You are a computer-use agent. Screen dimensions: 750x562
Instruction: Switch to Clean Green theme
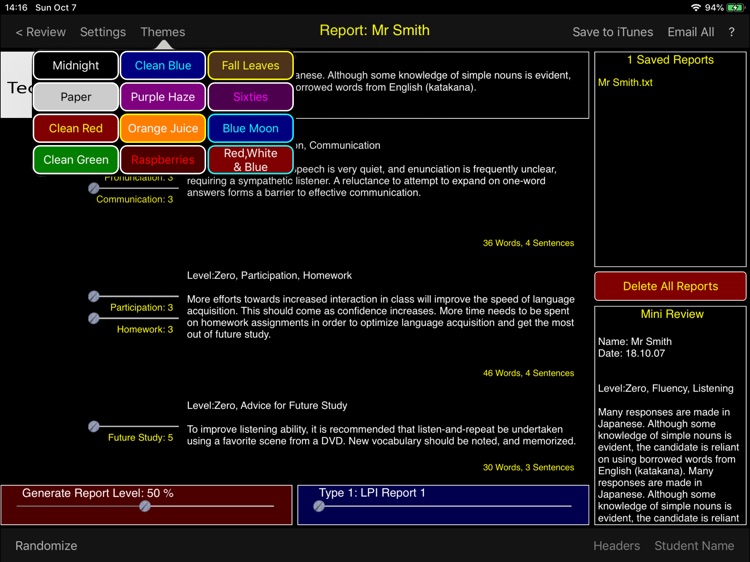[x=76, y=160]
